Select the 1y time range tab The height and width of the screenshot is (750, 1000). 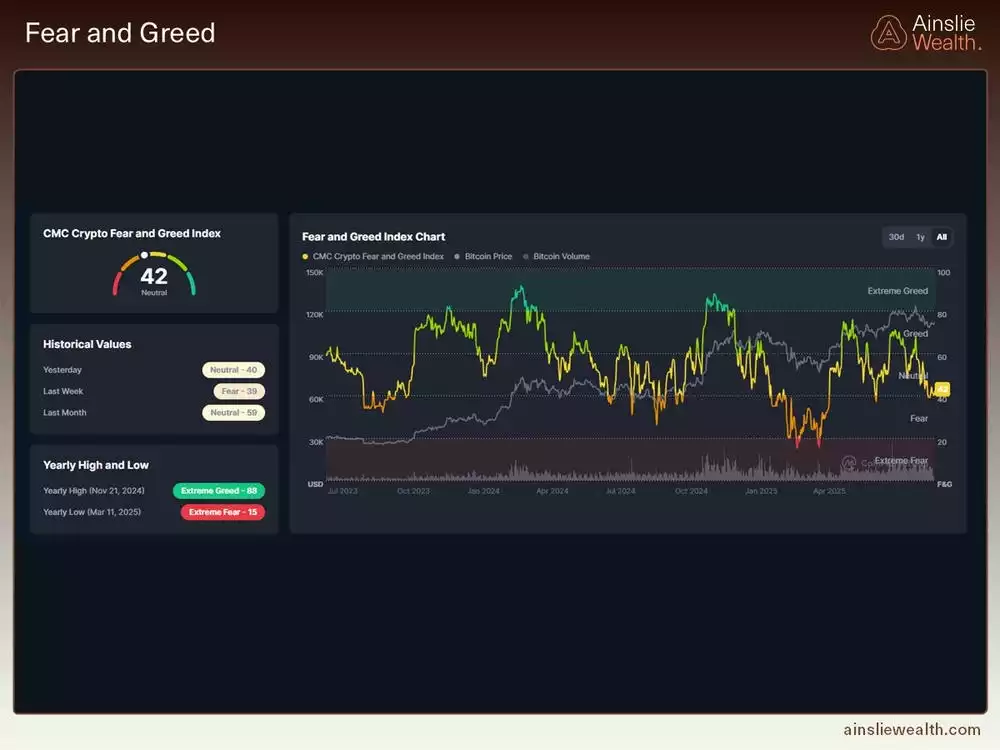click(920, 237)
